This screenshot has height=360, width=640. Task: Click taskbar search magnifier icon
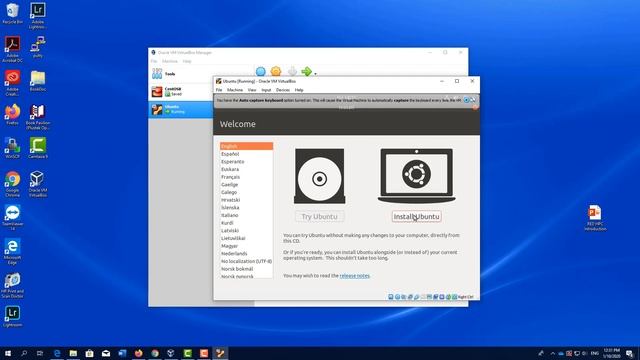(24, 353)
